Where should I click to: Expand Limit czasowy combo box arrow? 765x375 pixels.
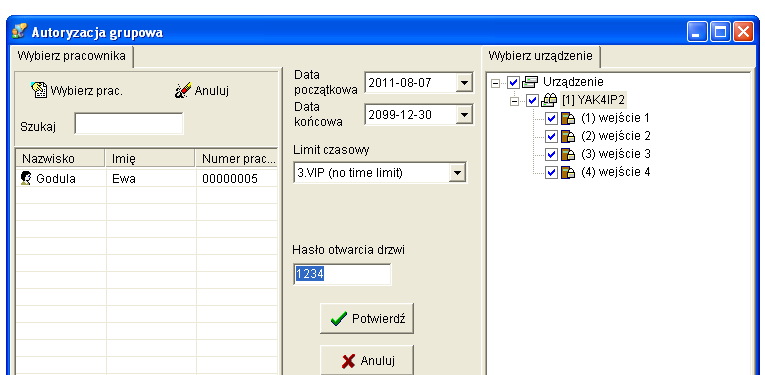(x=457, y=173)
